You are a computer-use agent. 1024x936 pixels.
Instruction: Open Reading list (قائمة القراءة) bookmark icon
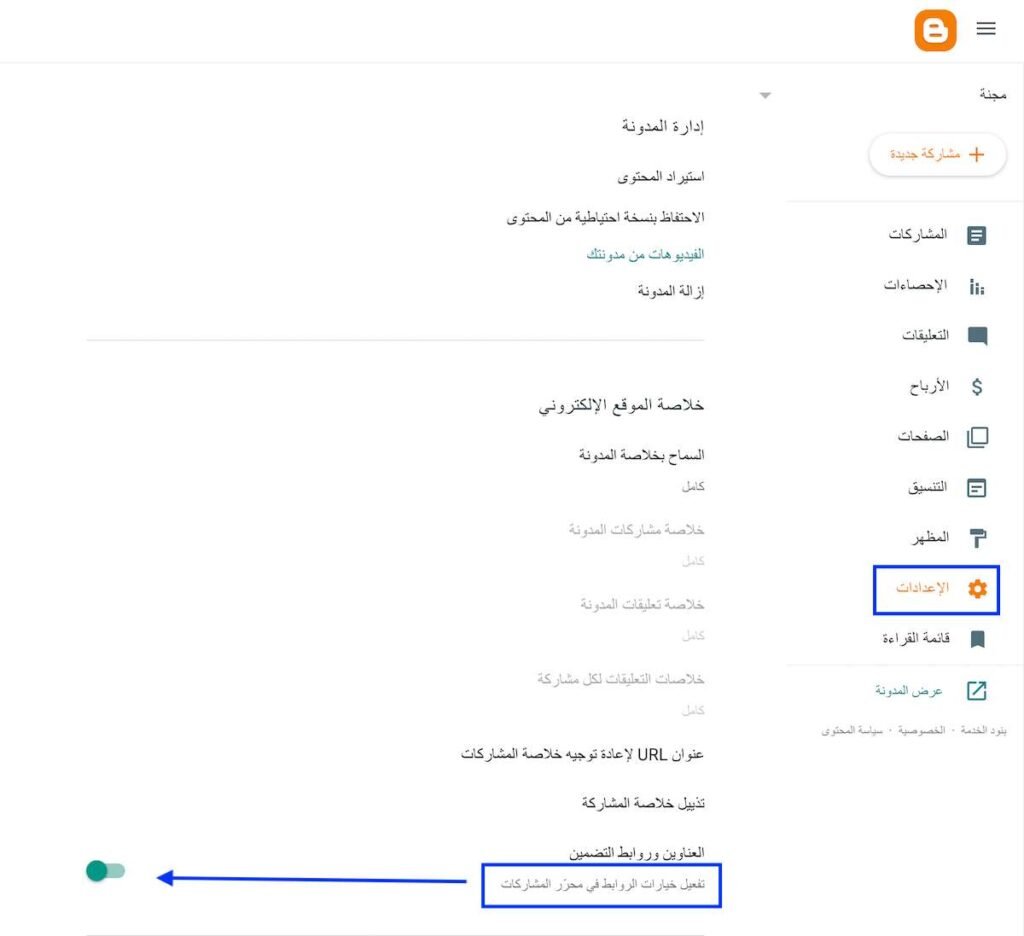tap(977, 639)
